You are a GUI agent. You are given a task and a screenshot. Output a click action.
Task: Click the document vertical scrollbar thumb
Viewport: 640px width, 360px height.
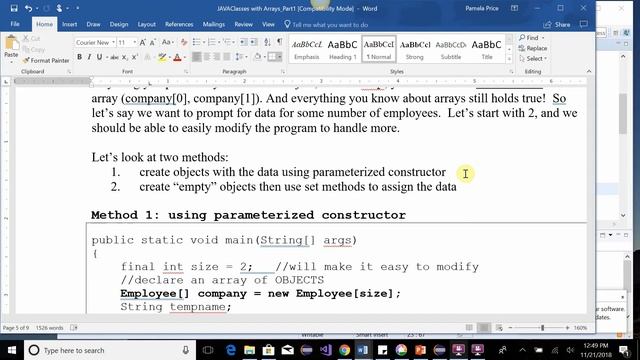pos(622,113)
